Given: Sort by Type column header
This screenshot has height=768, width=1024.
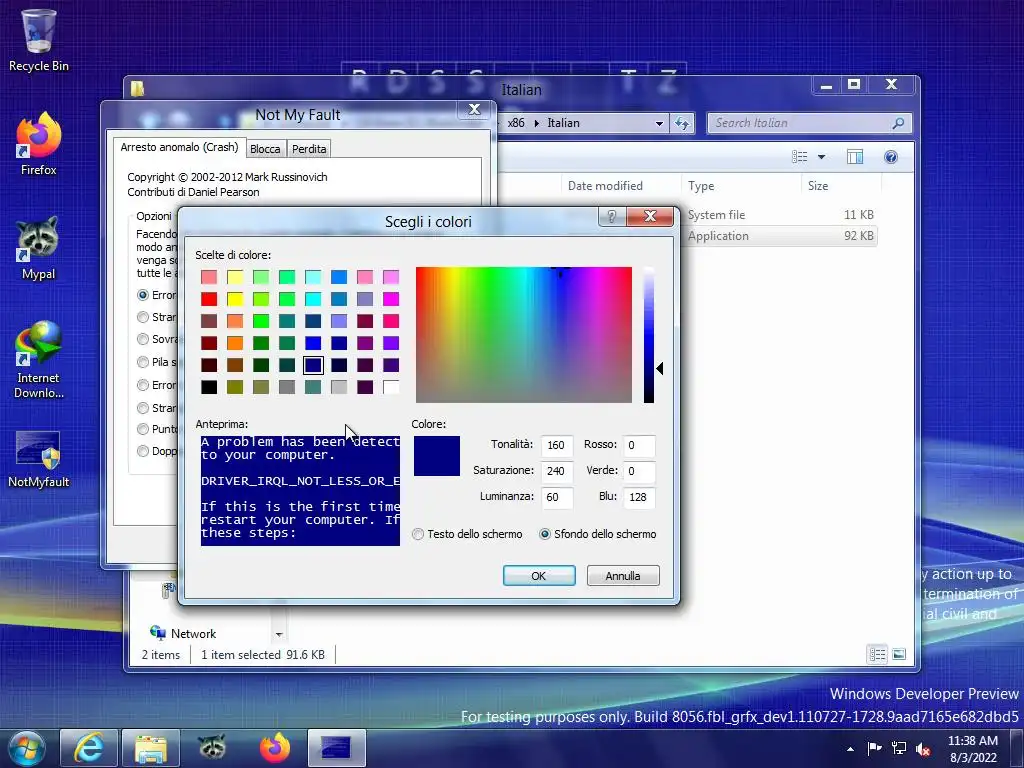Looking at the screenshot, I should click(701, 185).
